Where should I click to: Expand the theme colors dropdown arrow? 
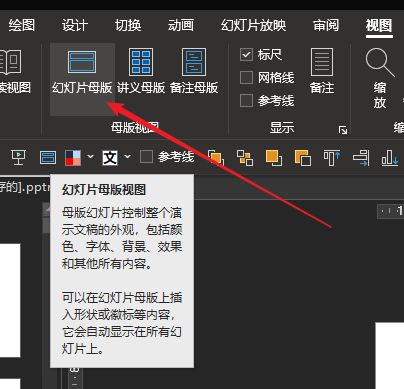point(90,156)
